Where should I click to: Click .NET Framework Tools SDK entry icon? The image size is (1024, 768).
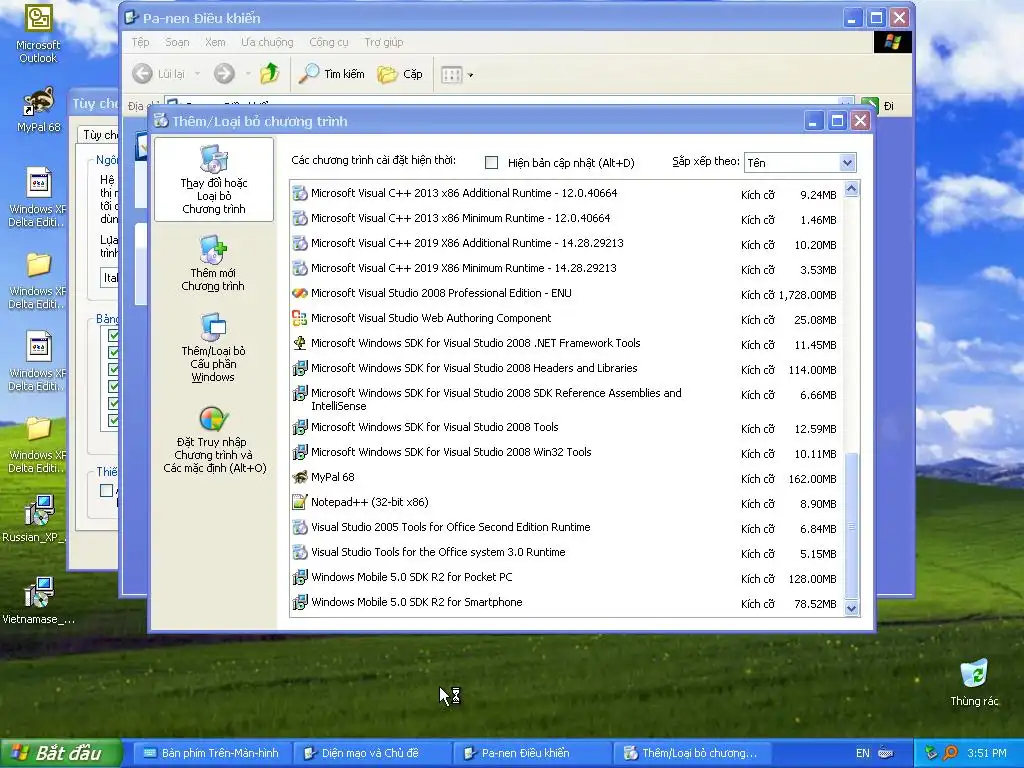300,343
